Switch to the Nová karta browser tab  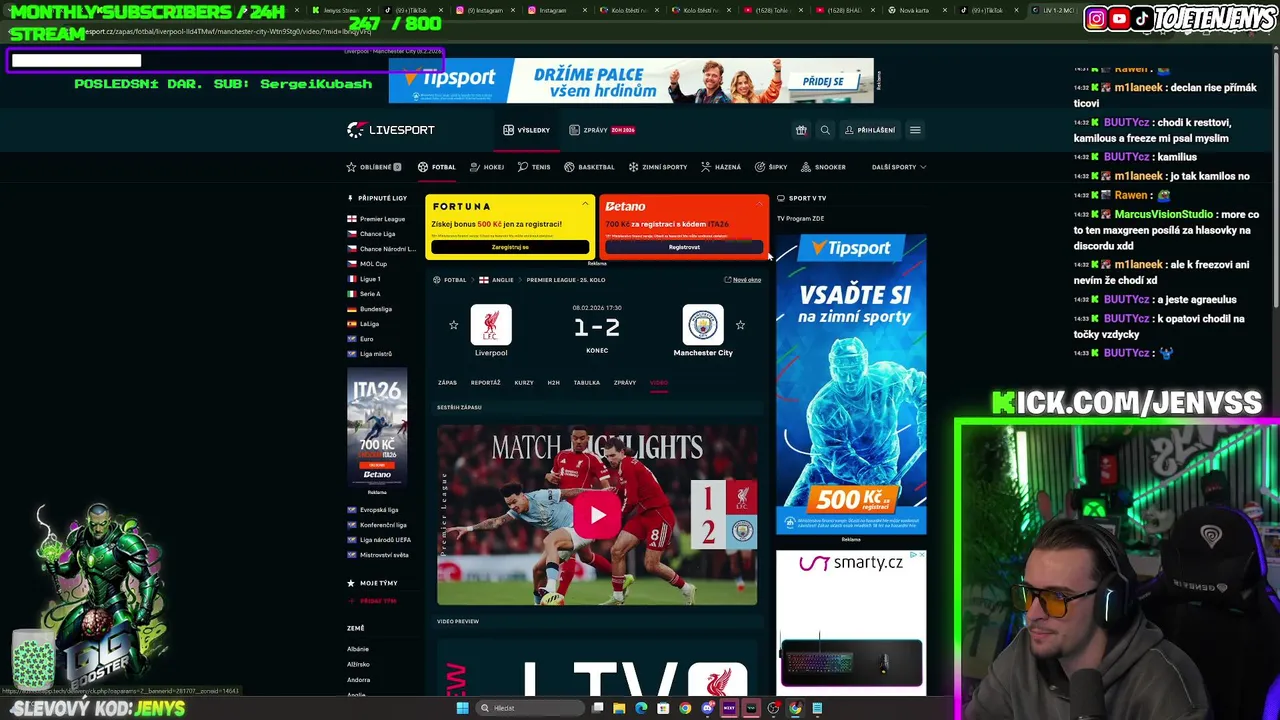(914, 10)
